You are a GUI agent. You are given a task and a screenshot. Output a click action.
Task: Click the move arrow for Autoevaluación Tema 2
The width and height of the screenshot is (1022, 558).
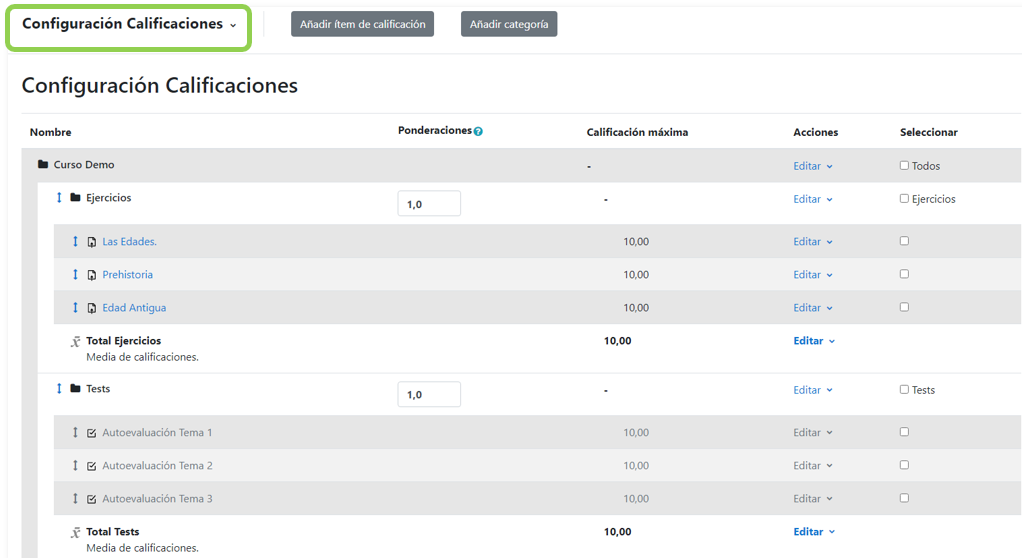click(x=75, y=465)
